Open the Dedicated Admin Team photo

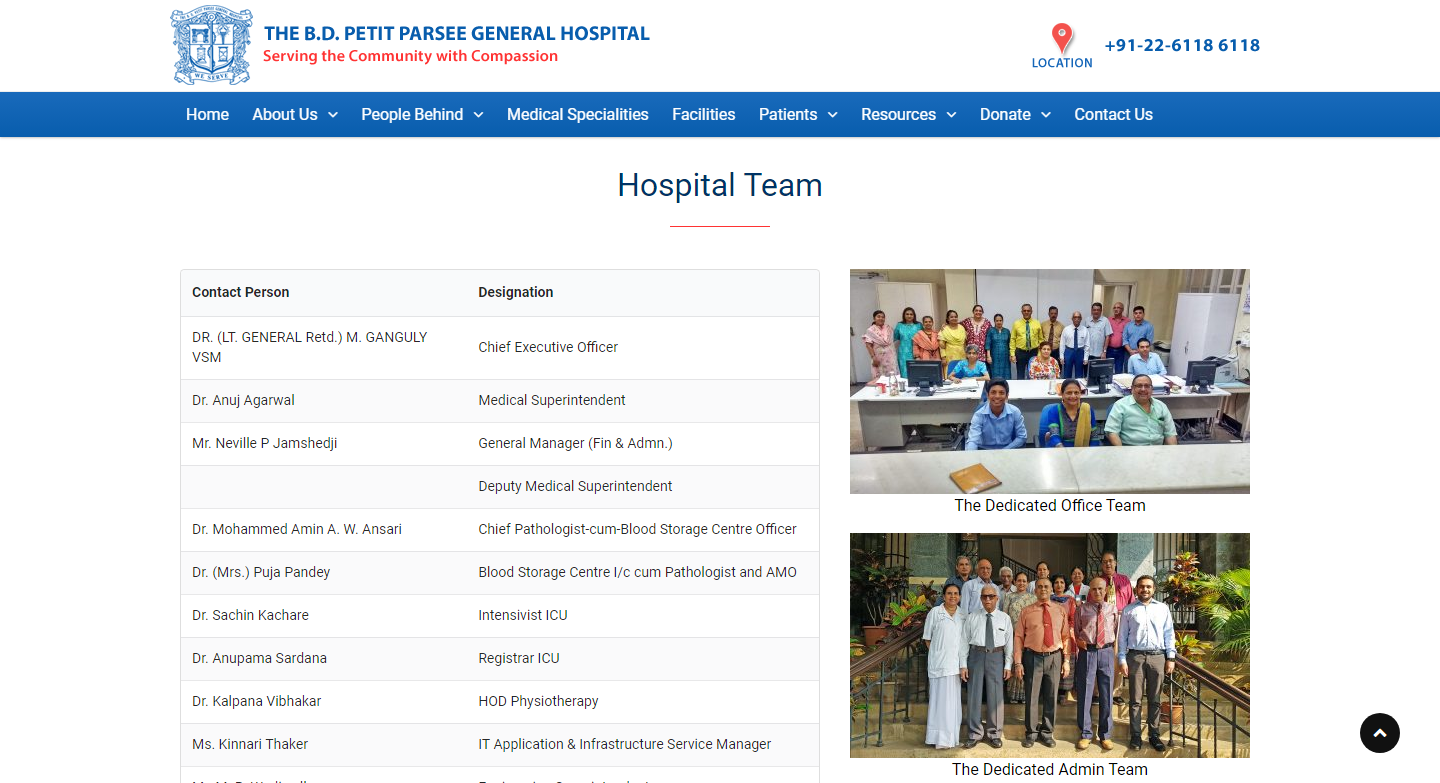point(1050,645)
